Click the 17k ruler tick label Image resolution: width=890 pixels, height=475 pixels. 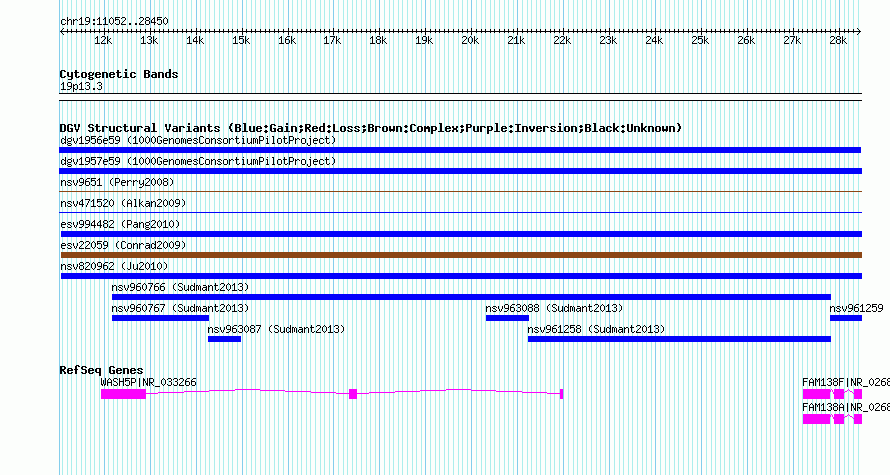pos(333,41)
